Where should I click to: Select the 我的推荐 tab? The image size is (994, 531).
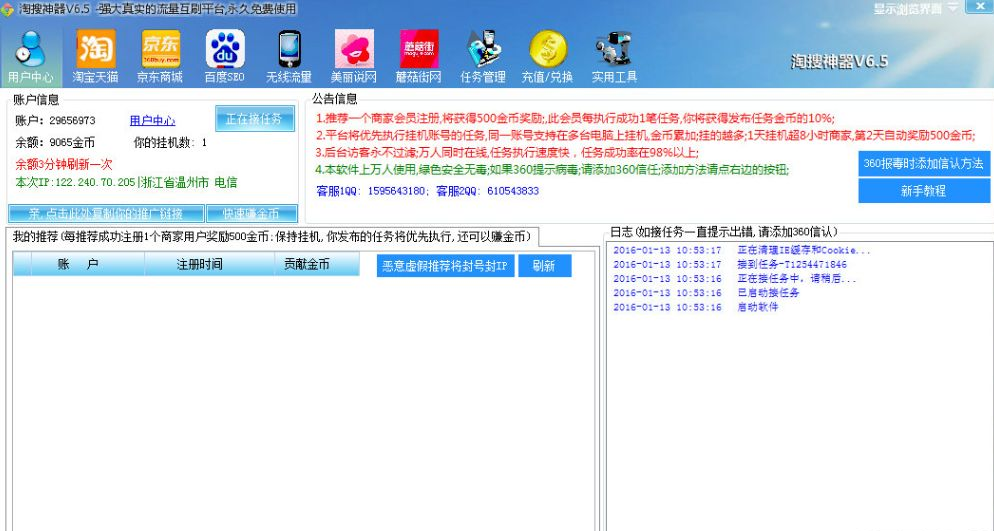tap(270, 237)
